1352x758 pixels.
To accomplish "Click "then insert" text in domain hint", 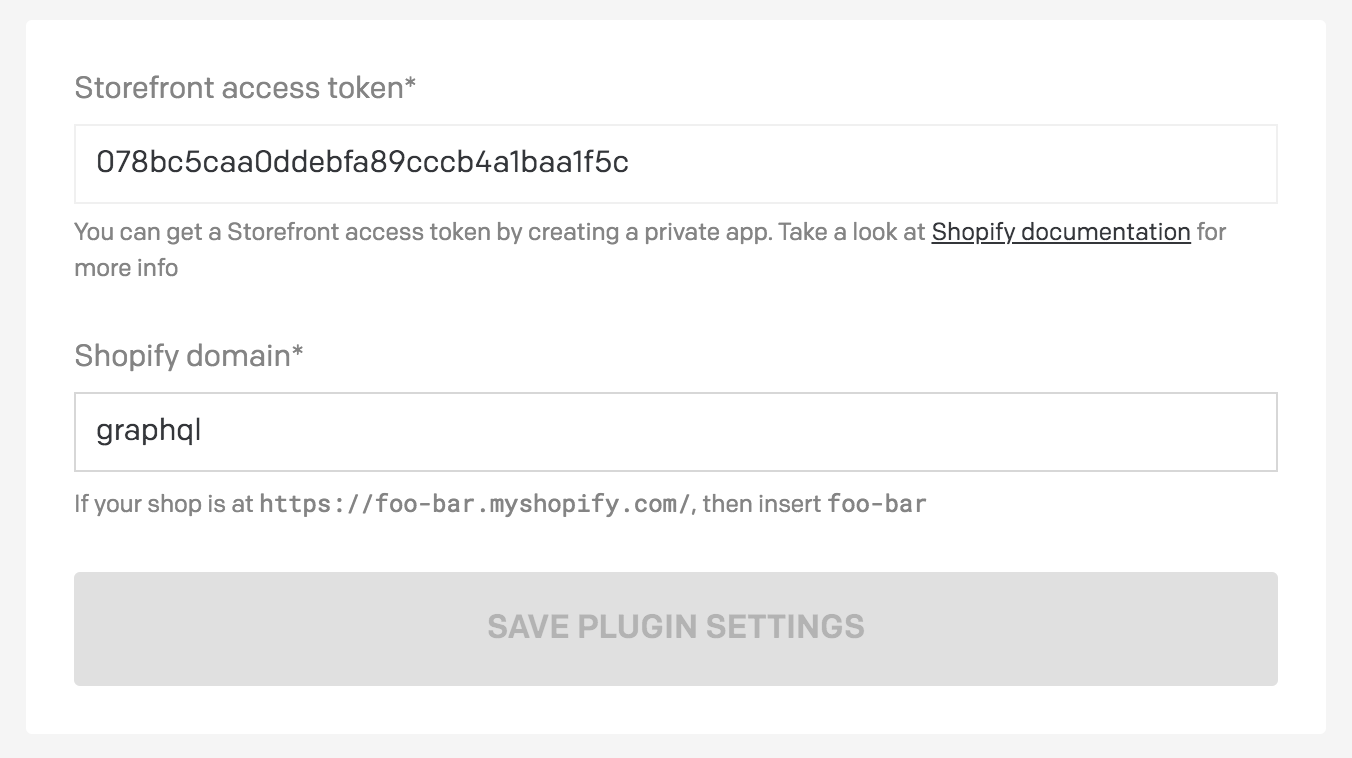I will tap(762, 503).
